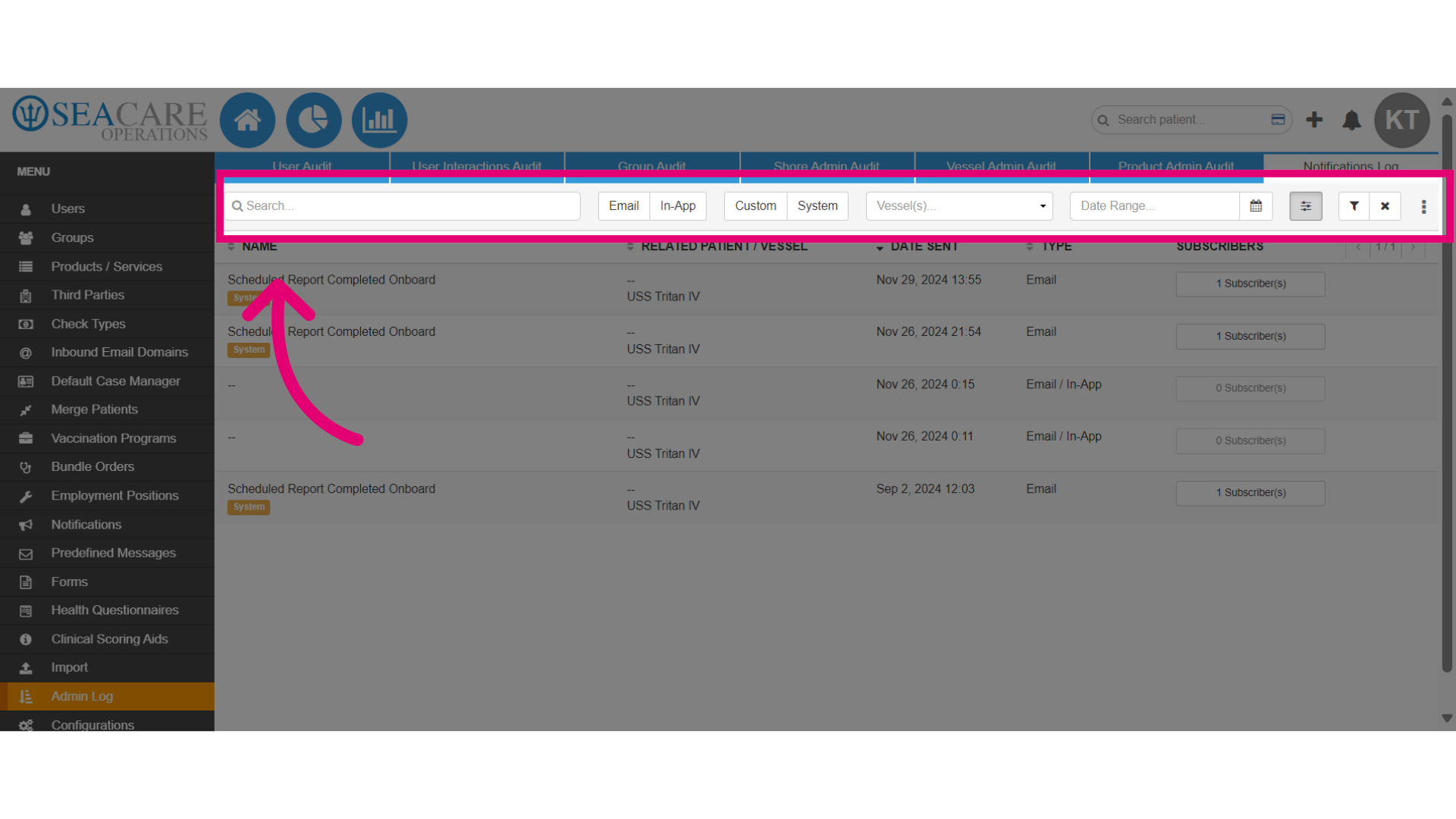1456x819 pixels.
Task: Open the Home dashboard icon
Action: (247, 120)
